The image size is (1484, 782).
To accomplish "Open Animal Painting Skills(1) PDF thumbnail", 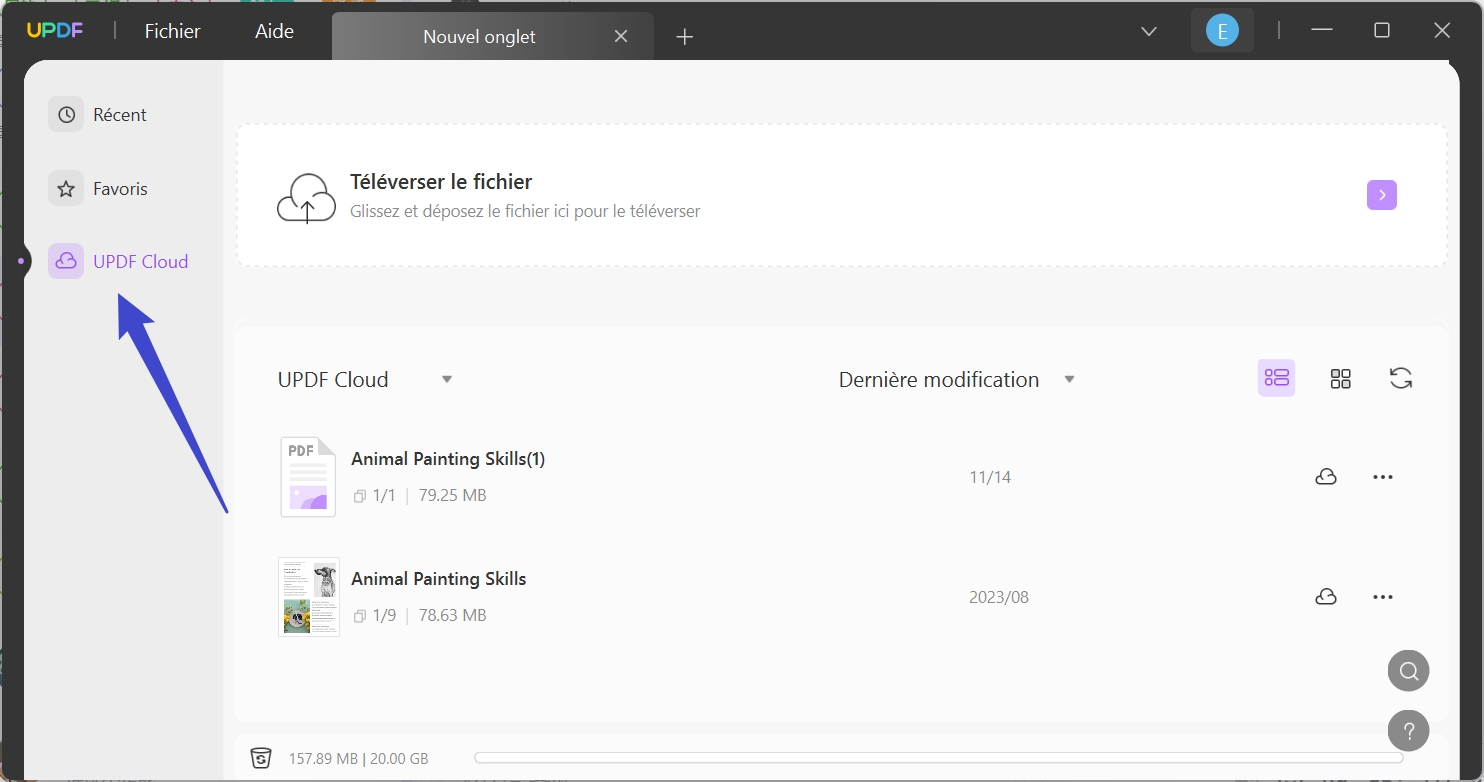I will click(x=308, y=477).
